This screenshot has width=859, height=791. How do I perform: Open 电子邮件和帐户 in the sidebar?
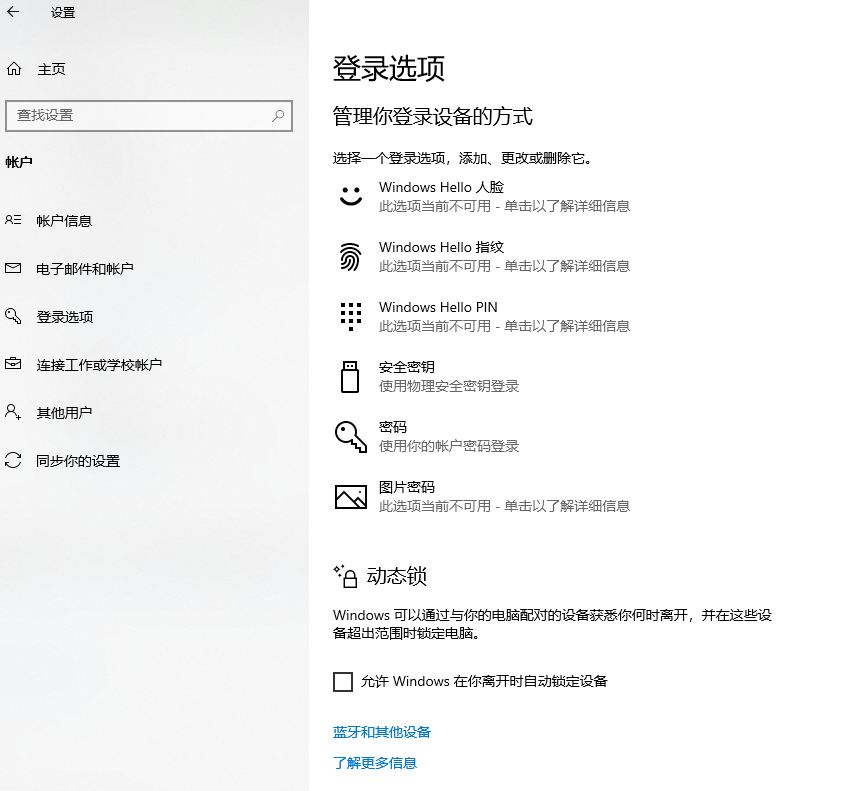tap(85, 269)
